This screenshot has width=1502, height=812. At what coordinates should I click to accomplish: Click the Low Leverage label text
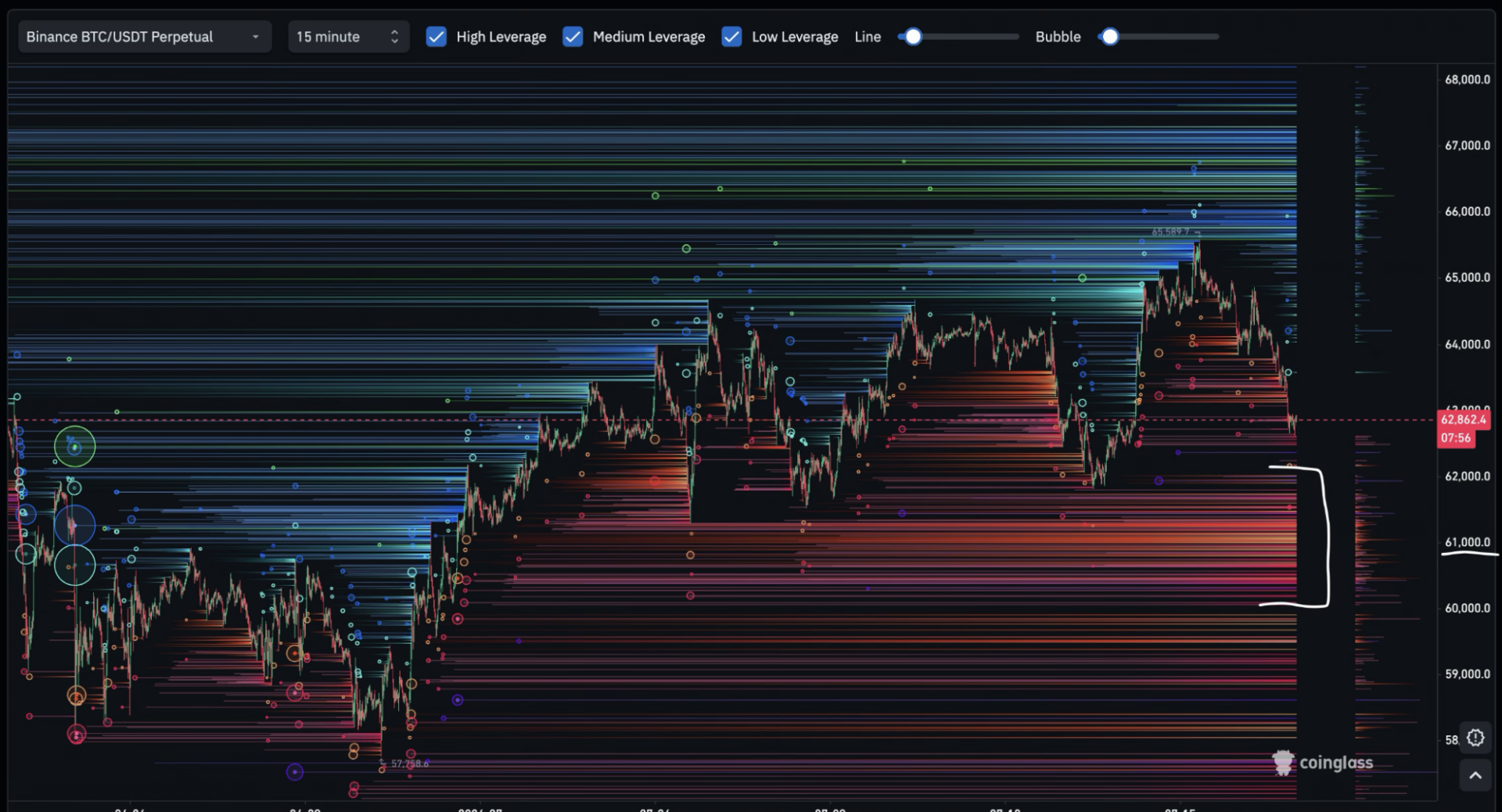coord(794,37)
